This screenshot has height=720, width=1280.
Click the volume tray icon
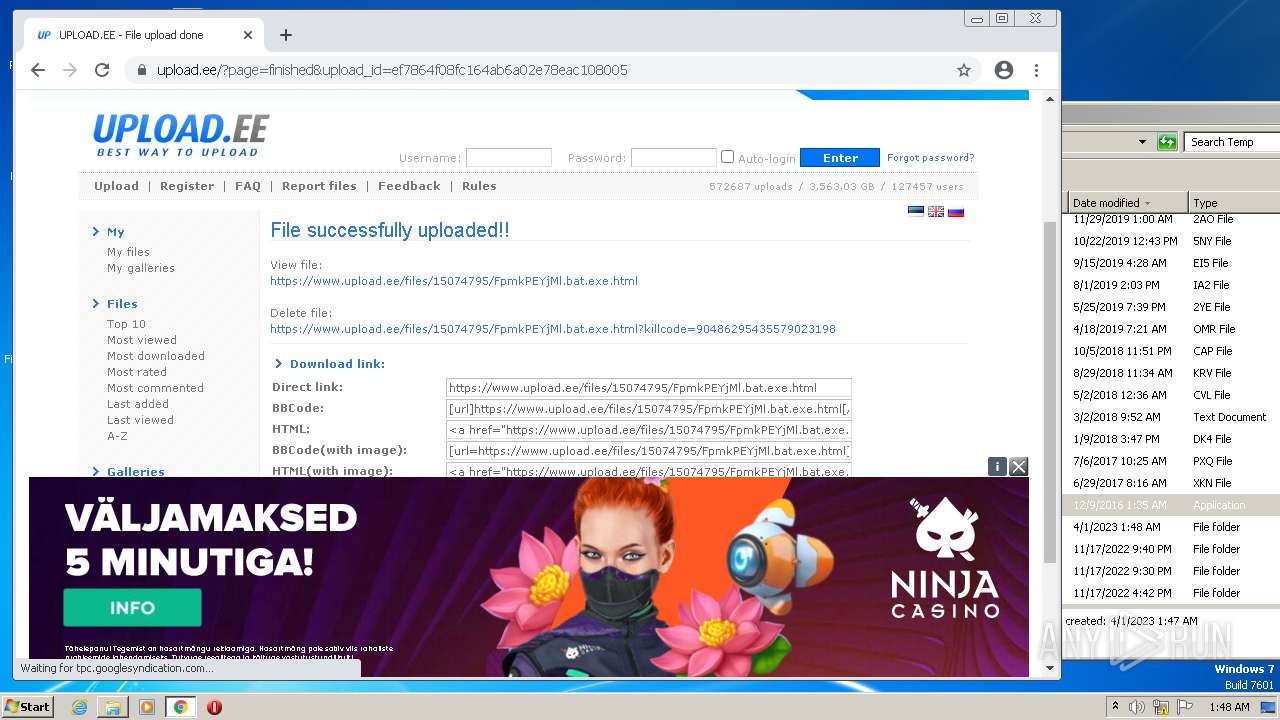coord(1137,707)
